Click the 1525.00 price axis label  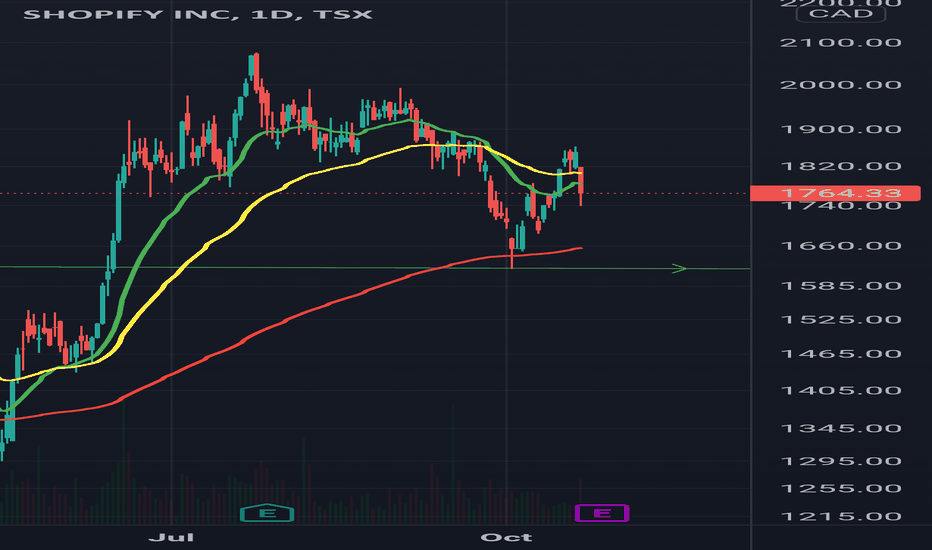(x=840, y=320)
